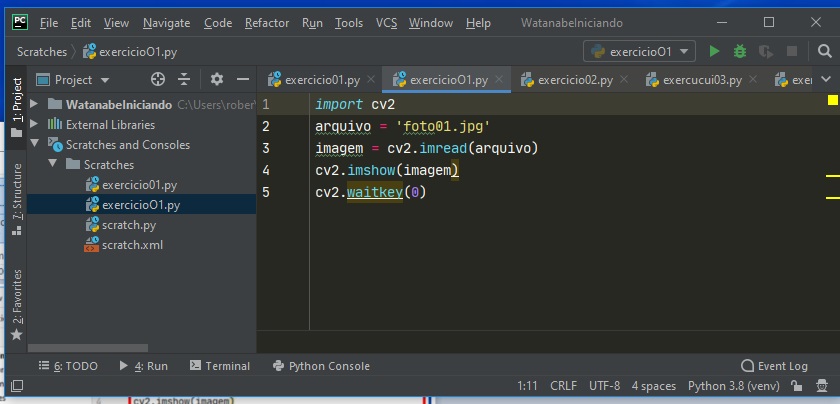
Task: Click the locate target crosshair icon
Action: [x=157, y=79]
